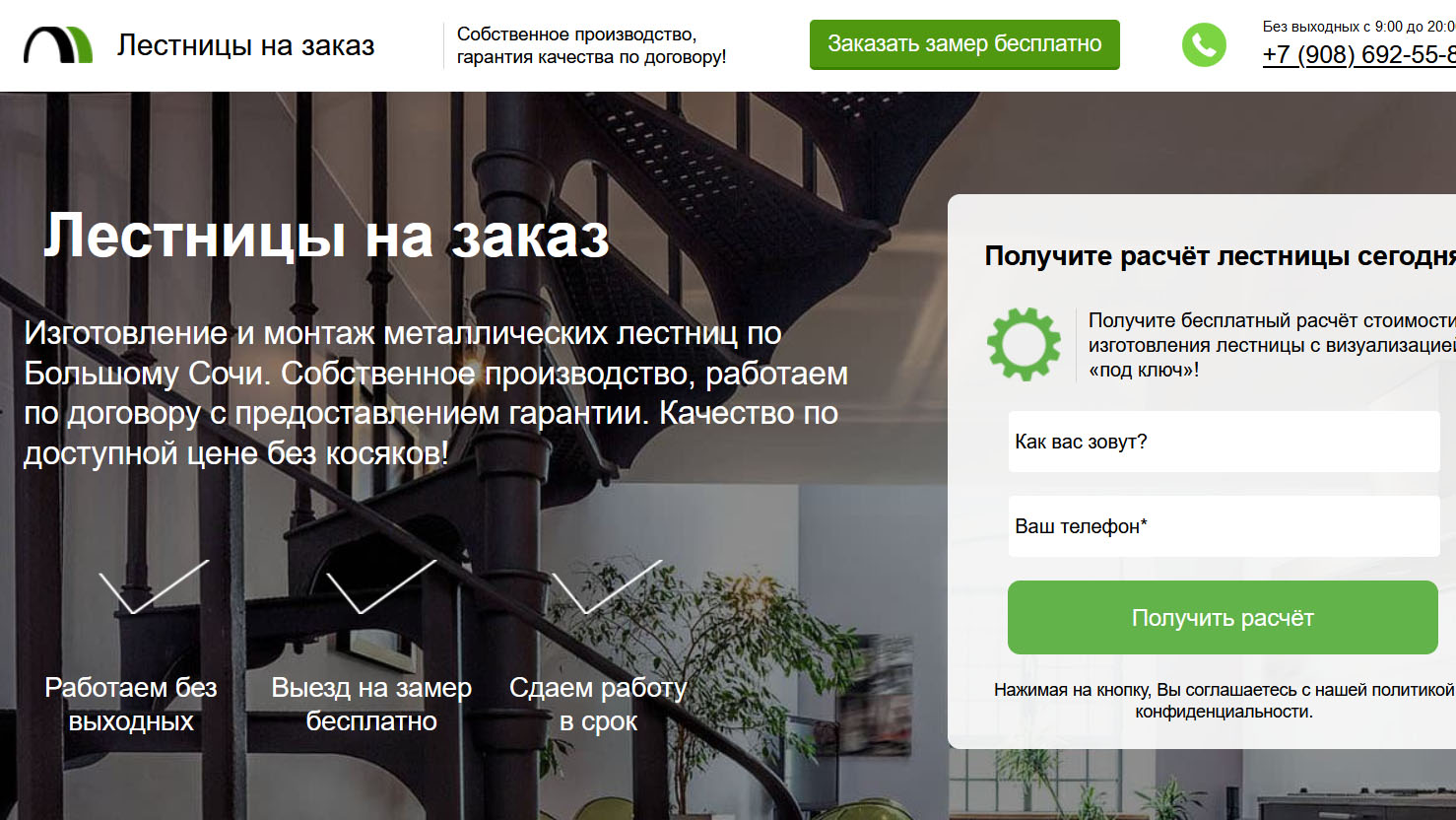This screenshot has width=1456, height=820.
Task: Click the "Лестницы на заказ" header site title
Action: pyautogui.click(x=246, y=45)
